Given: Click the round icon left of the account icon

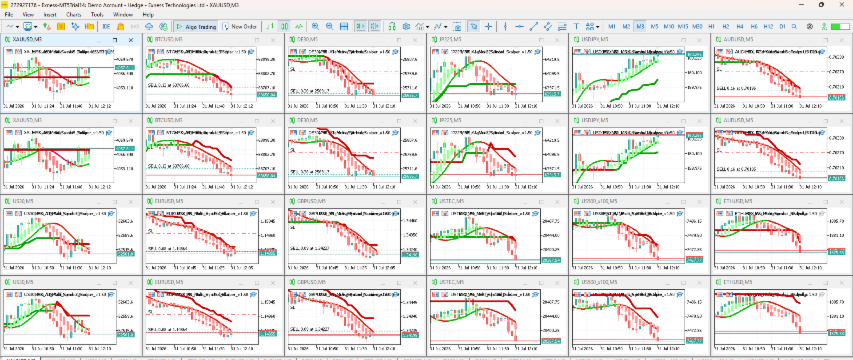Looking at the screenshot, I should click(810, 26).
